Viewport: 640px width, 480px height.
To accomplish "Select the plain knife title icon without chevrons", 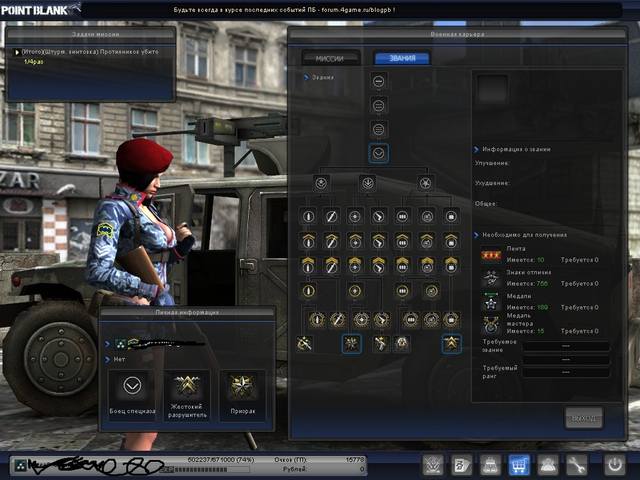I will pyautogui.click(x=331, y=216).
